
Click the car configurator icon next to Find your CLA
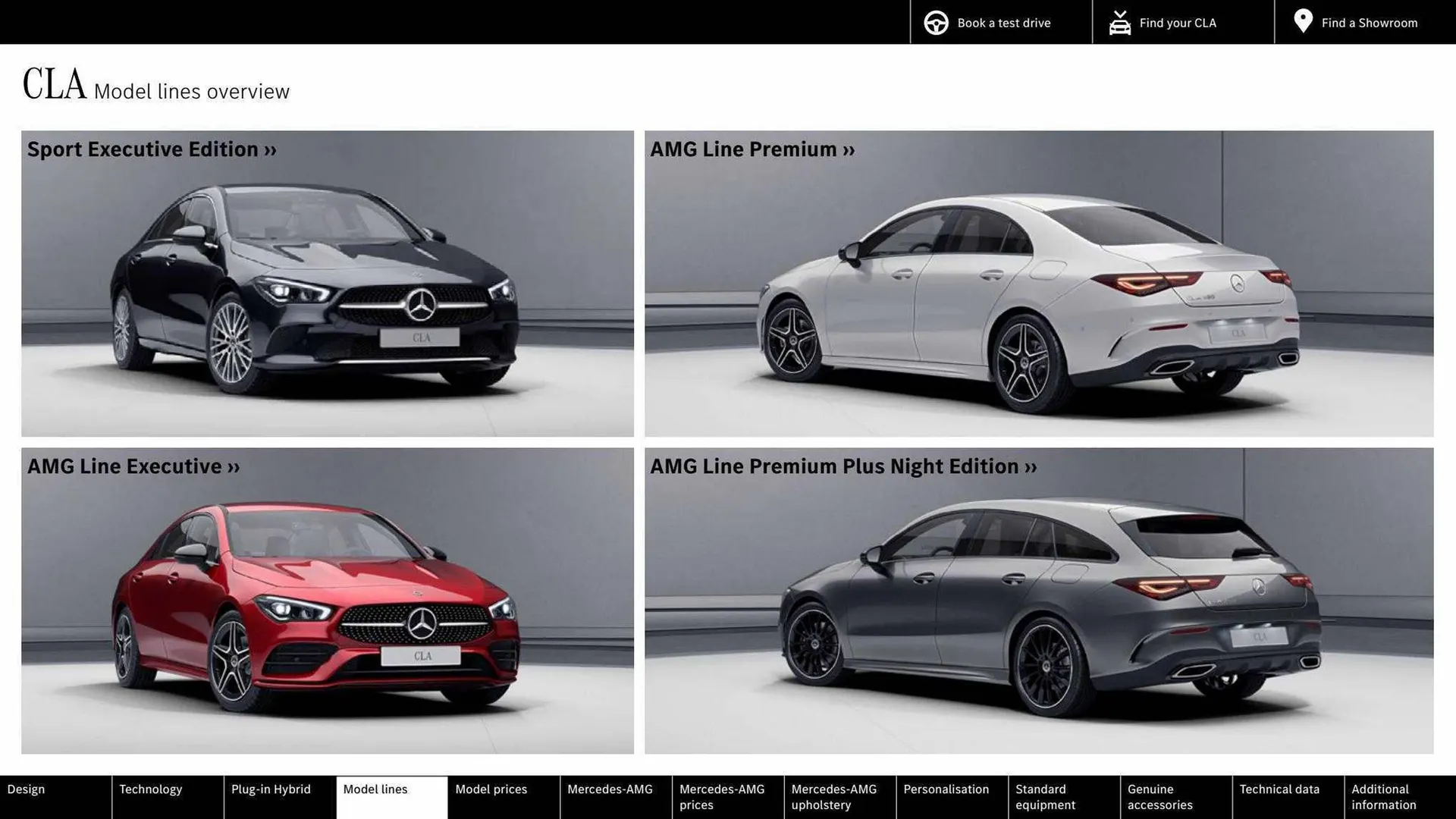click(x=1119, y=22)
